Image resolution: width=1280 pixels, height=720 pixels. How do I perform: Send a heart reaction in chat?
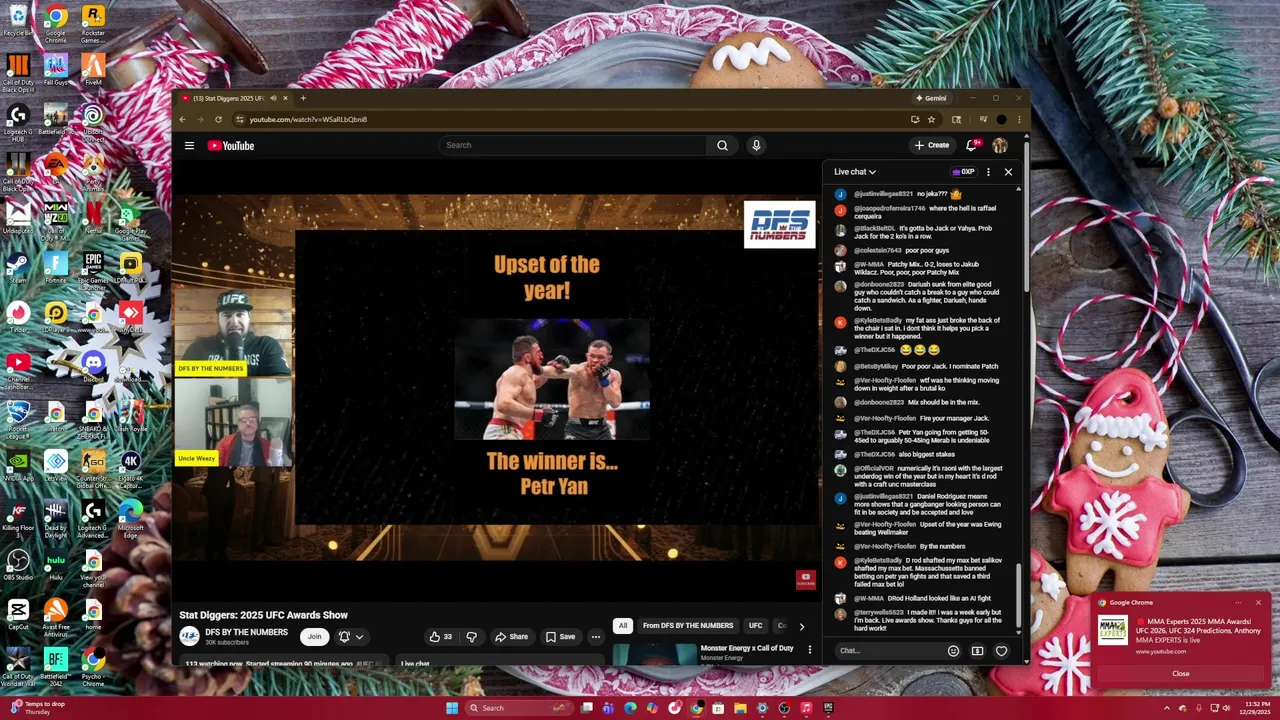[1001, 651]
